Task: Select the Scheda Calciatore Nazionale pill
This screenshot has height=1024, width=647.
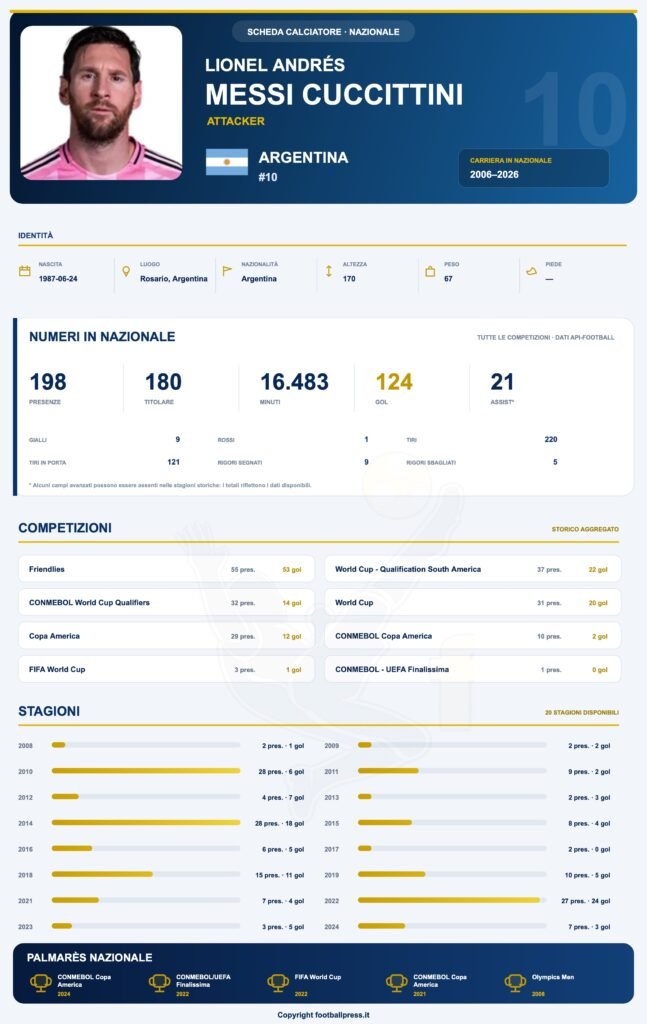Action: pyautogui.click(x=323, y=31)
